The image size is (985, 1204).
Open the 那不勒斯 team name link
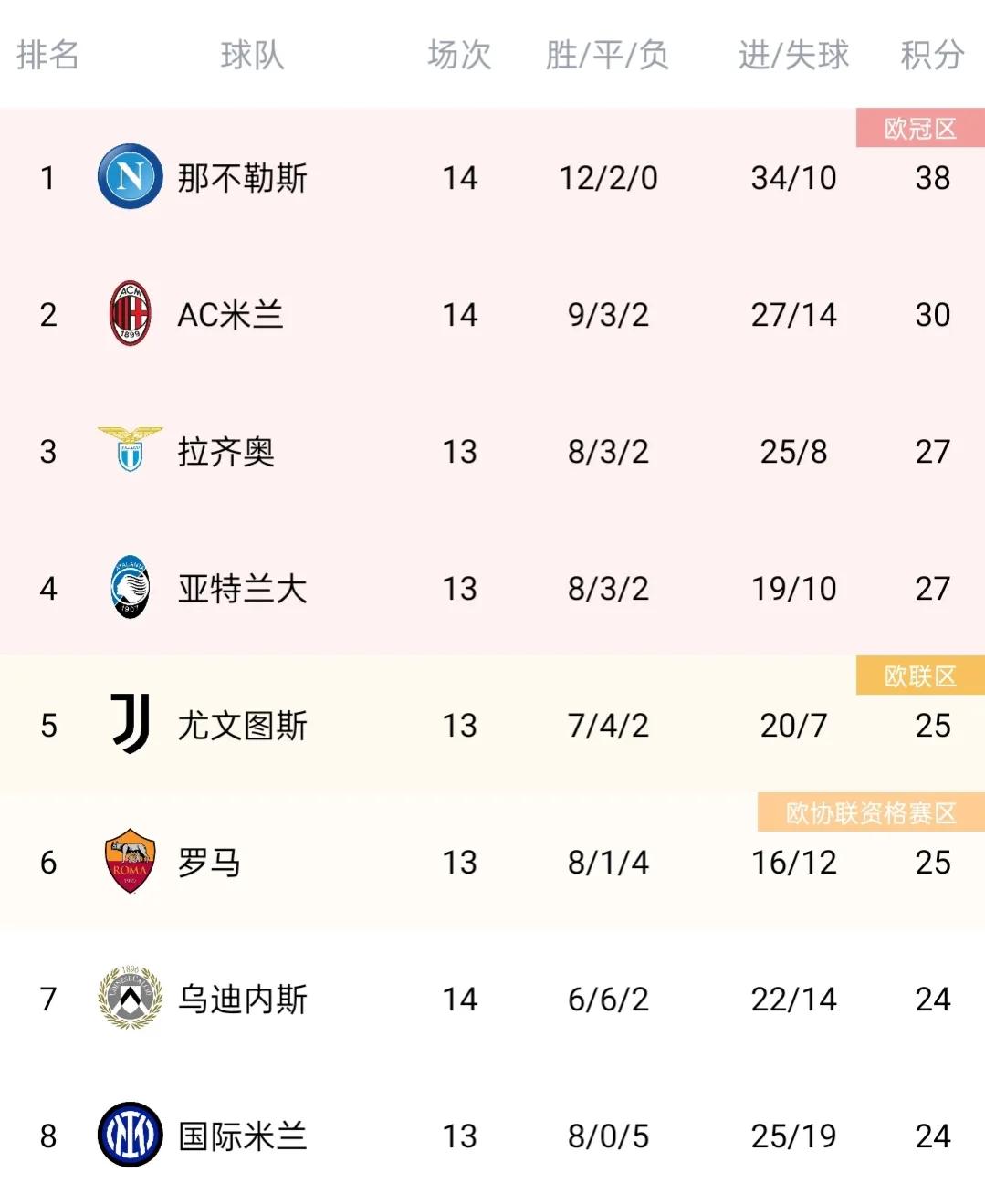[242, 178]
